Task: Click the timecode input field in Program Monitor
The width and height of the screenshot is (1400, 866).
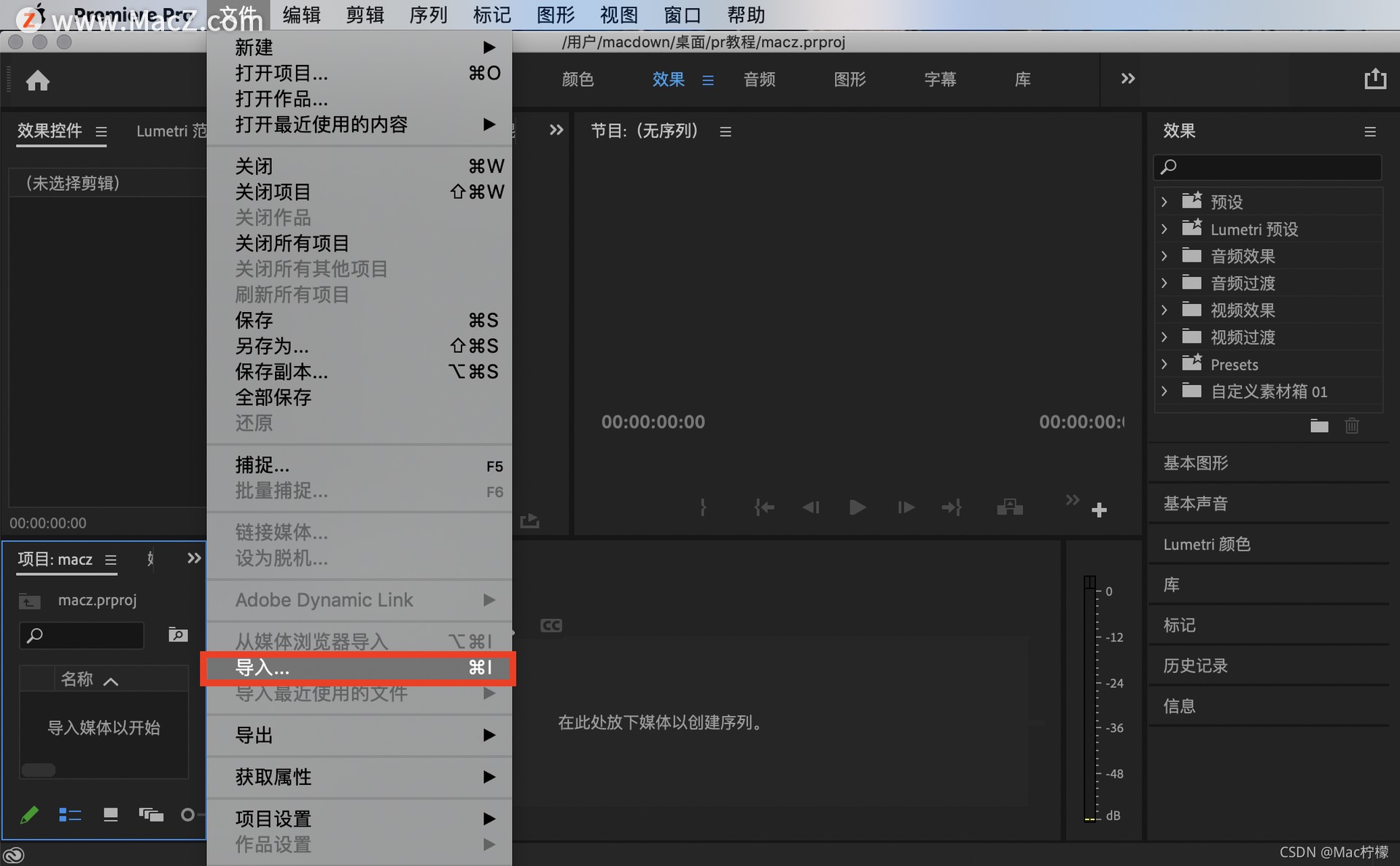Action: pos(654,421)
